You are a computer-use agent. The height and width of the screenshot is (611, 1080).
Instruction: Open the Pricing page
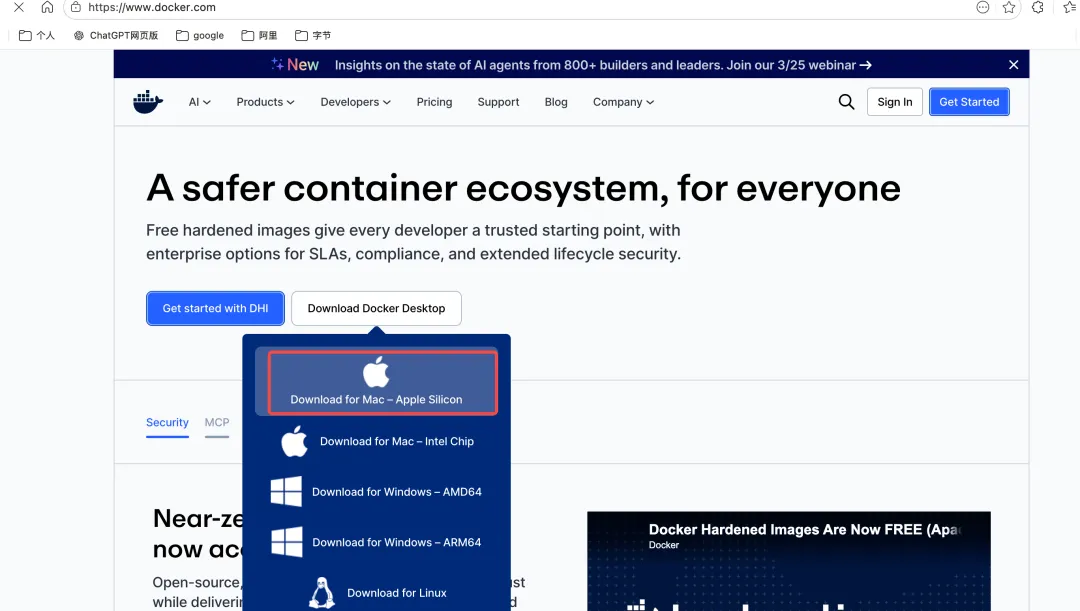click(x=435, y=102)
